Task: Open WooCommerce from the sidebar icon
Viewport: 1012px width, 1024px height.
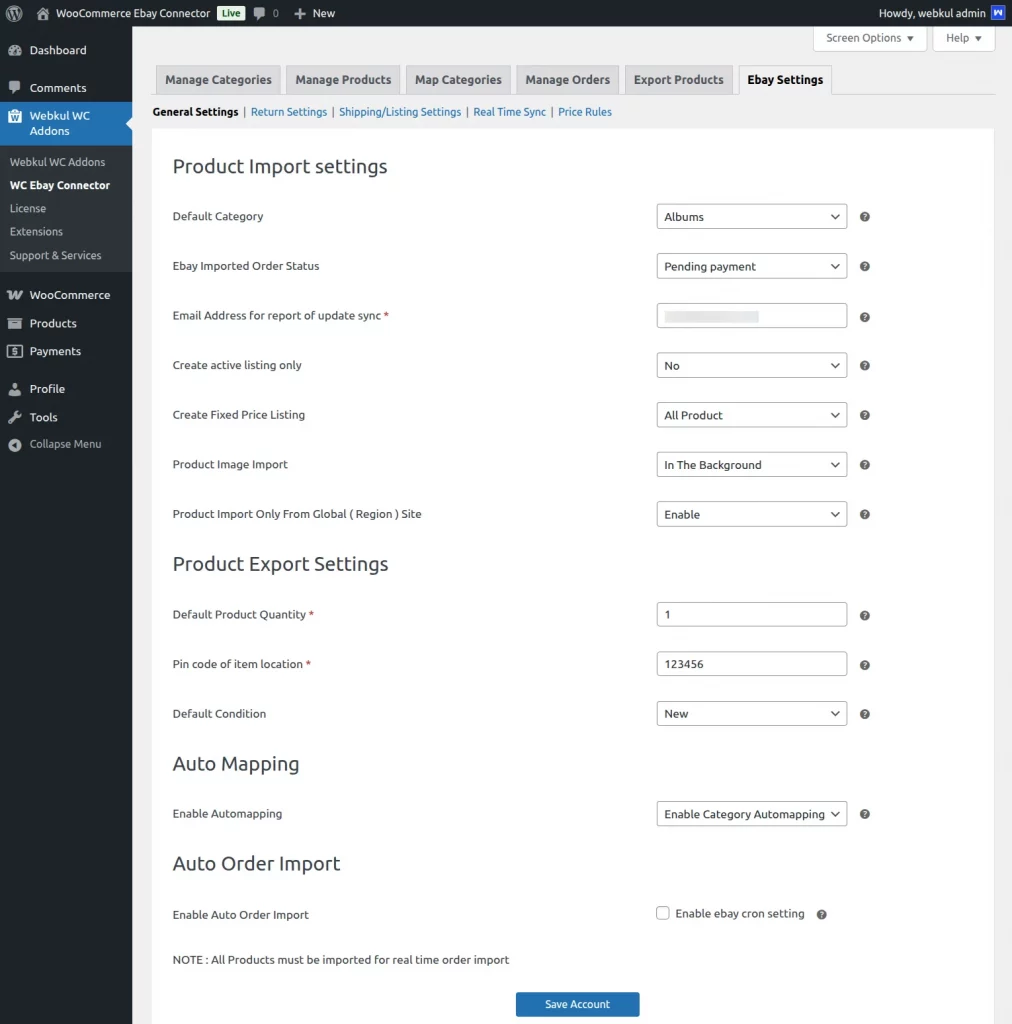Action: 16,294
